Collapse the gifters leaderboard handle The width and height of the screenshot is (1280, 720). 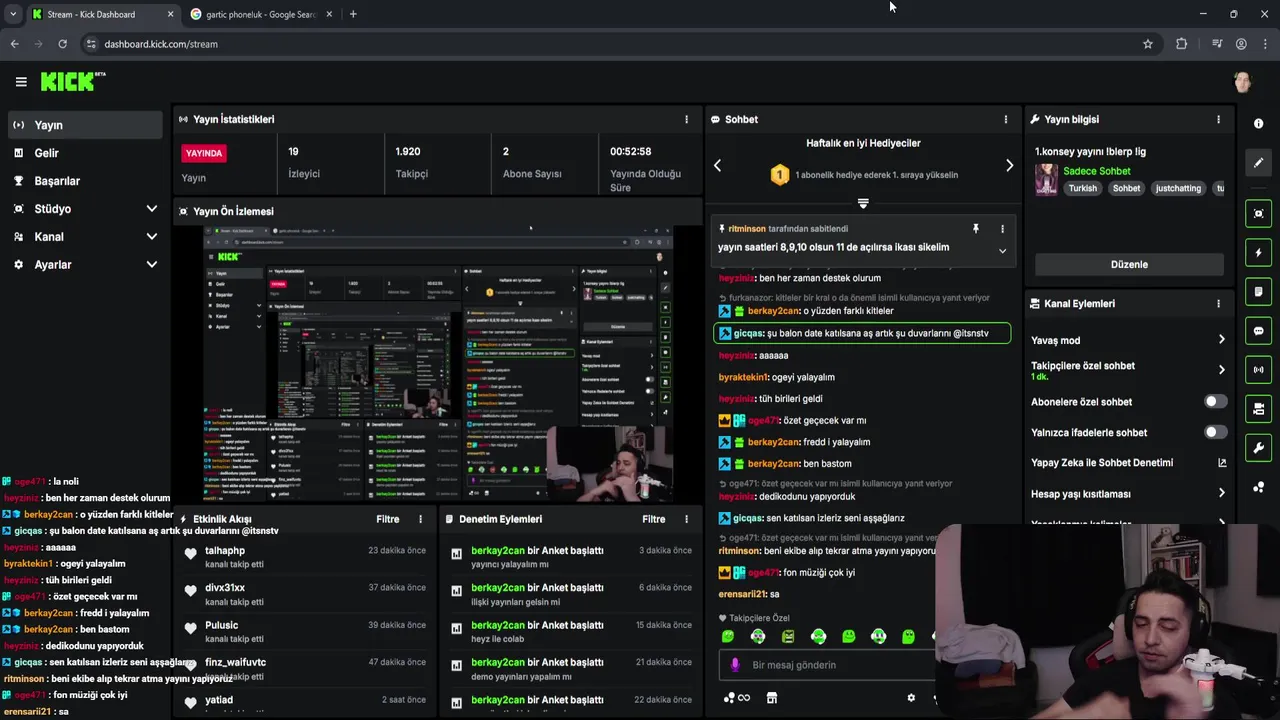click(863, 203)
